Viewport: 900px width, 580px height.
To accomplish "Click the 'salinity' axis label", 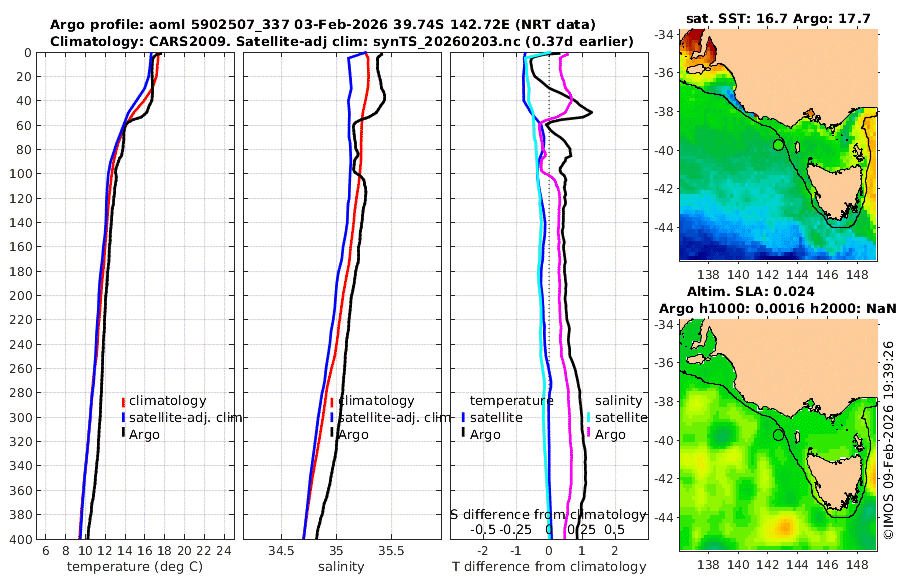I will (x=341, y=567).
